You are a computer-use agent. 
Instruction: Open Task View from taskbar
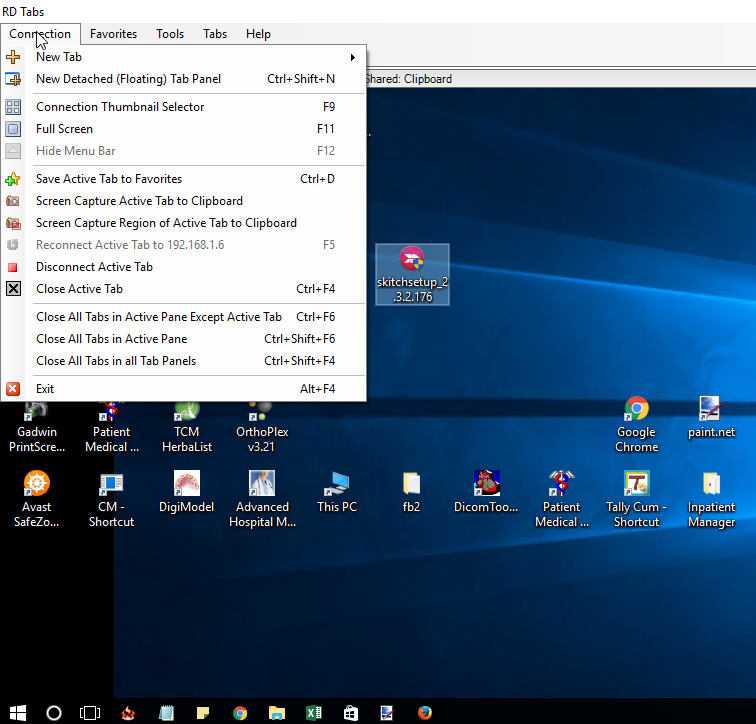[90, 713]
